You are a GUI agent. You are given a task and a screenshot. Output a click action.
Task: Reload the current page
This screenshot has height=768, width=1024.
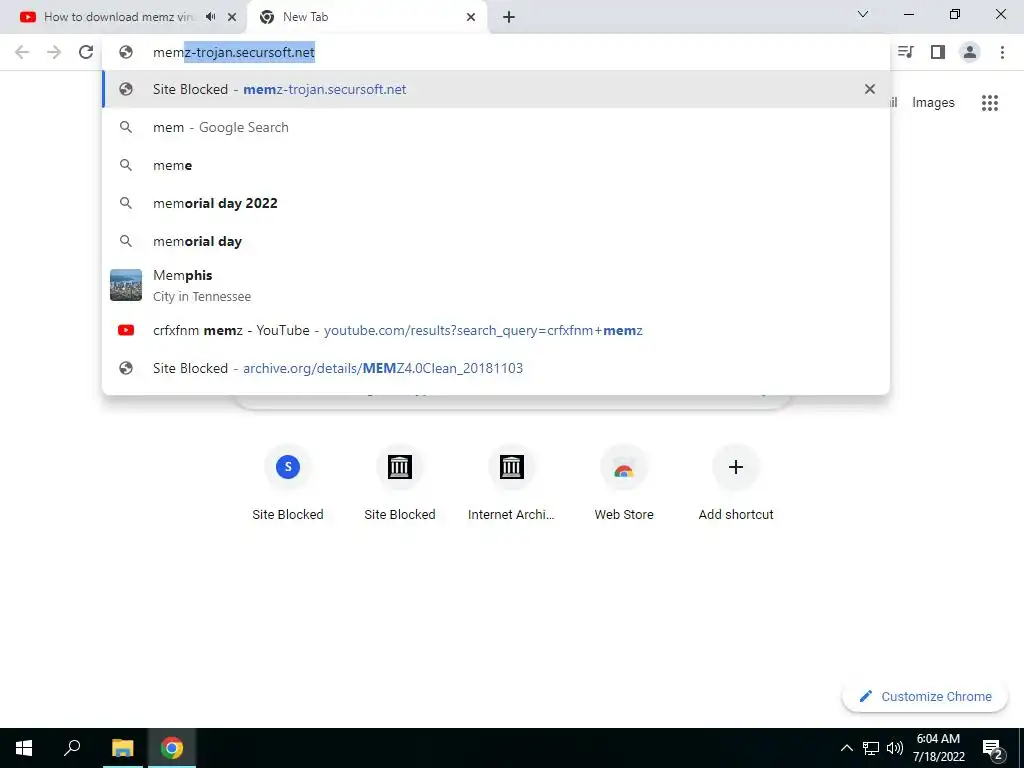[86, 52]
